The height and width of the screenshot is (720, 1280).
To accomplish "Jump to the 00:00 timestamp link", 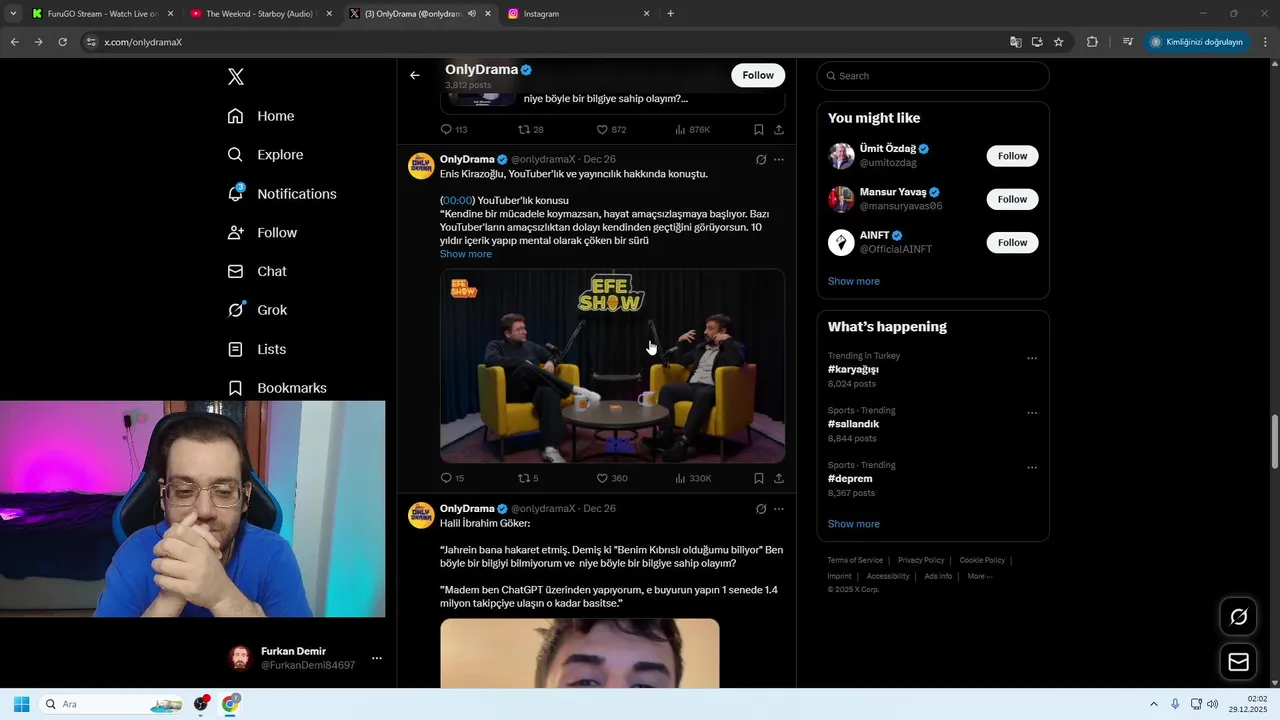I will (458, 200).
